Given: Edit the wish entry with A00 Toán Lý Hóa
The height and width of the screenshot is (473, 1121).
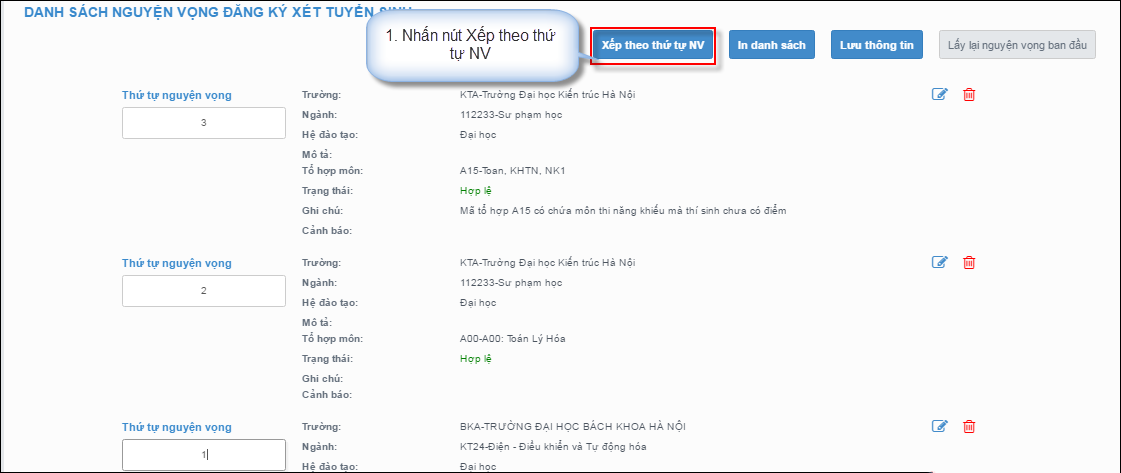Looking at the screenshot, I should pyautogui.click(x=939, y=262).
